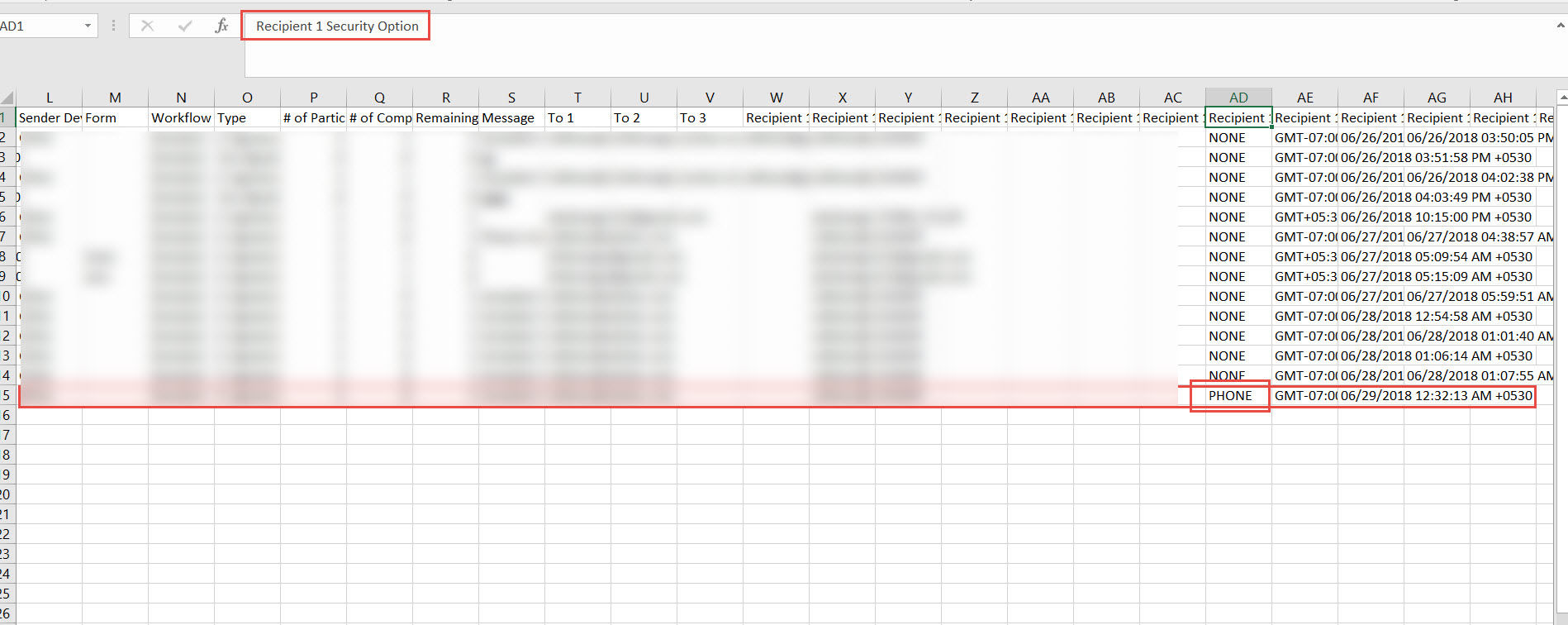The image size is (1568, 625).
Task: Open the Name Box dropdown arrow
Action: click(88, 26)
